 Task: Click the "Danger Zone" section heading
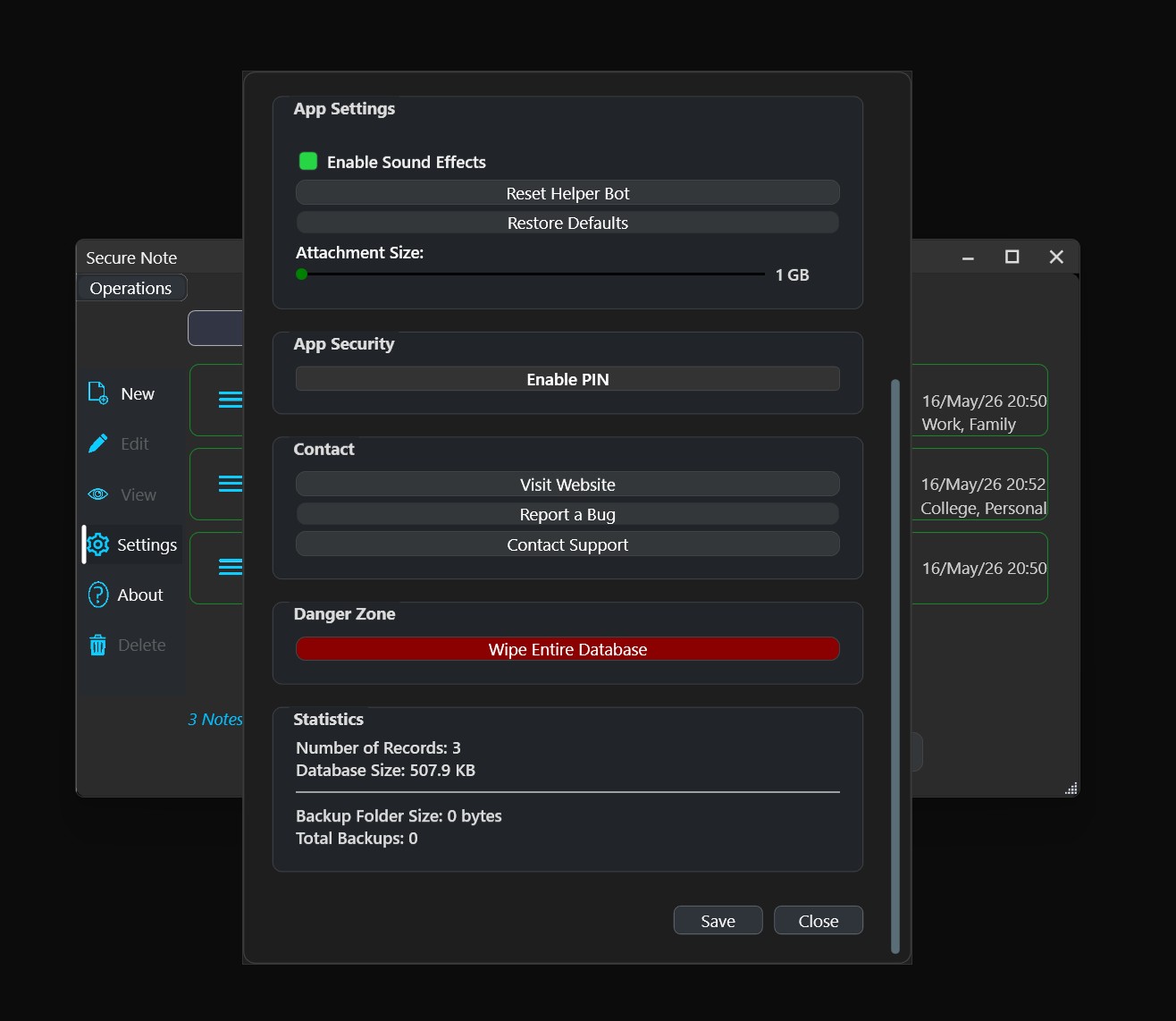(x=344, y=614)
